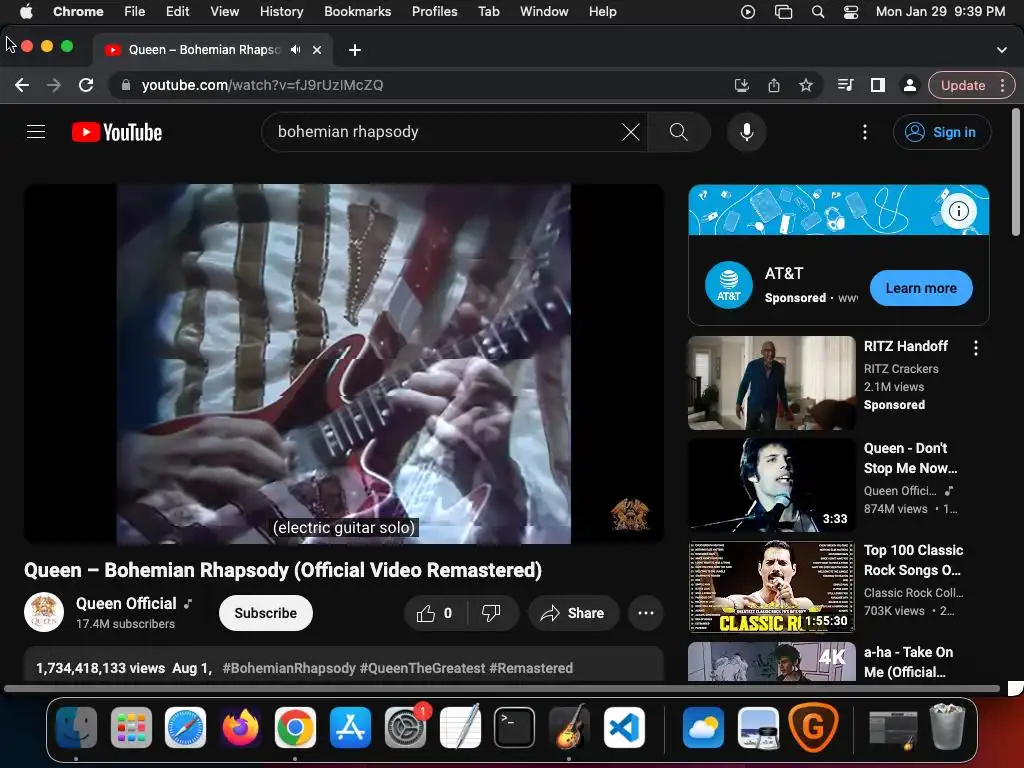Expand the tab search chevron
Image resolution: width=1024 pixels, height=768 pixels.
tap(1002, 50)
